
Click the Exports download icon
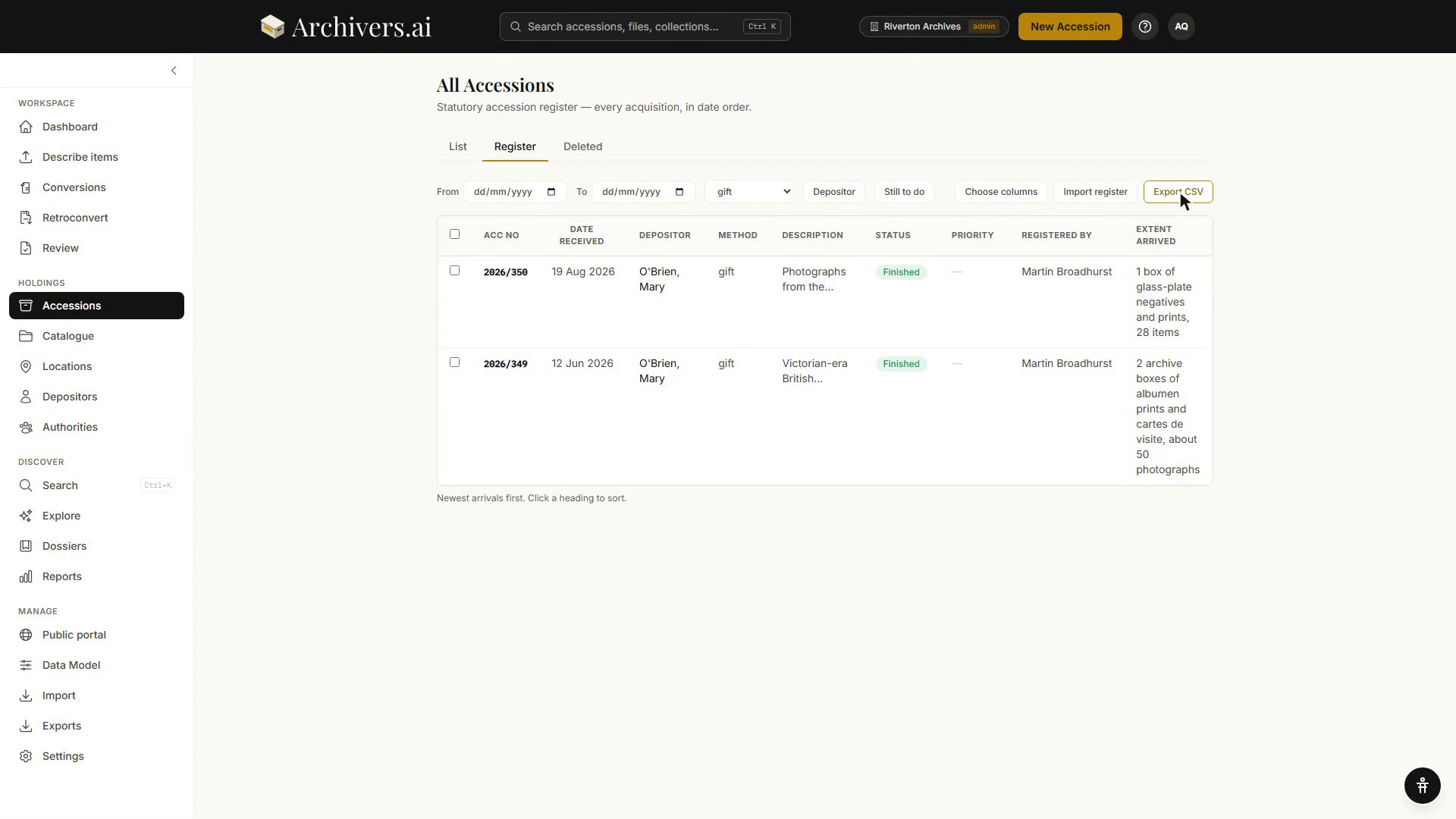tap(26, 726)
